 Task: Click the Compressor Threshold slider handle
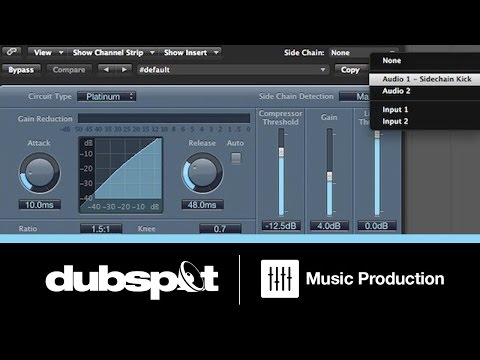click(x=281, y=152)
